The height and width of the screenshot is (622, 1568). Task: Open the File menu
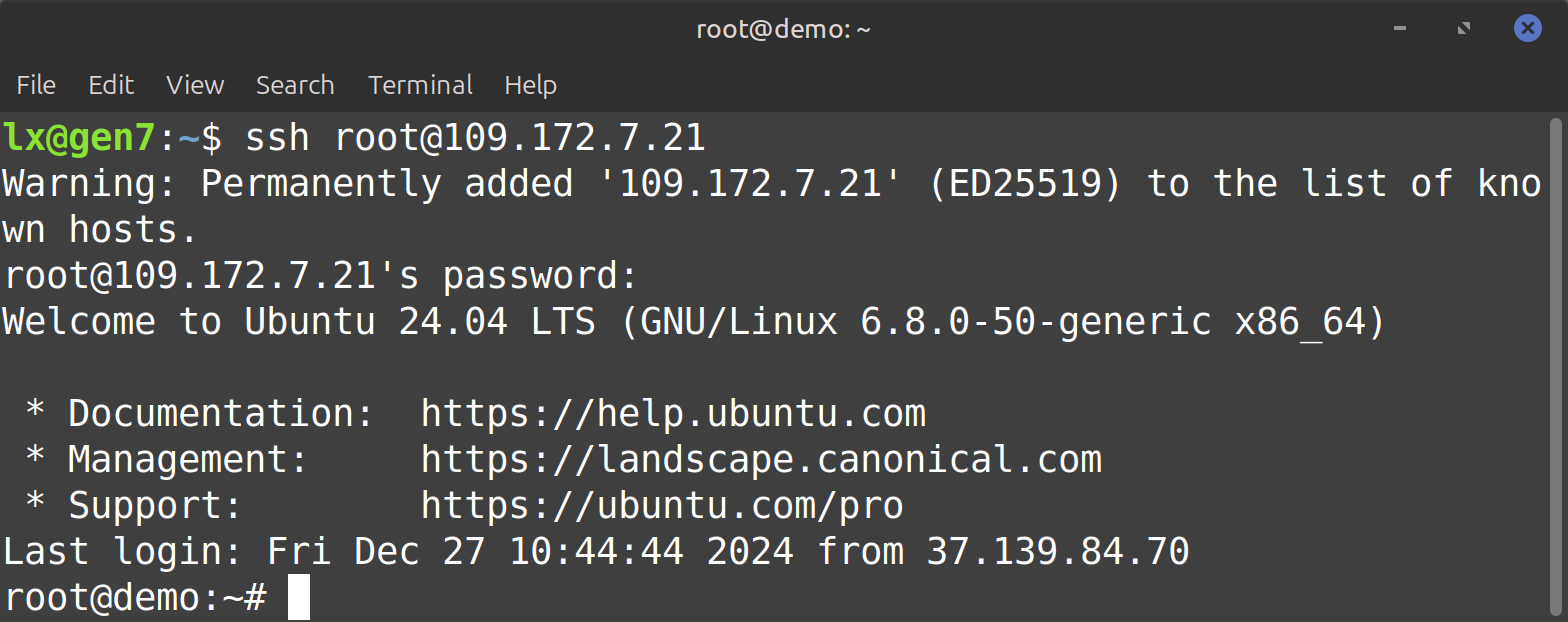click(x=36, y=86)
